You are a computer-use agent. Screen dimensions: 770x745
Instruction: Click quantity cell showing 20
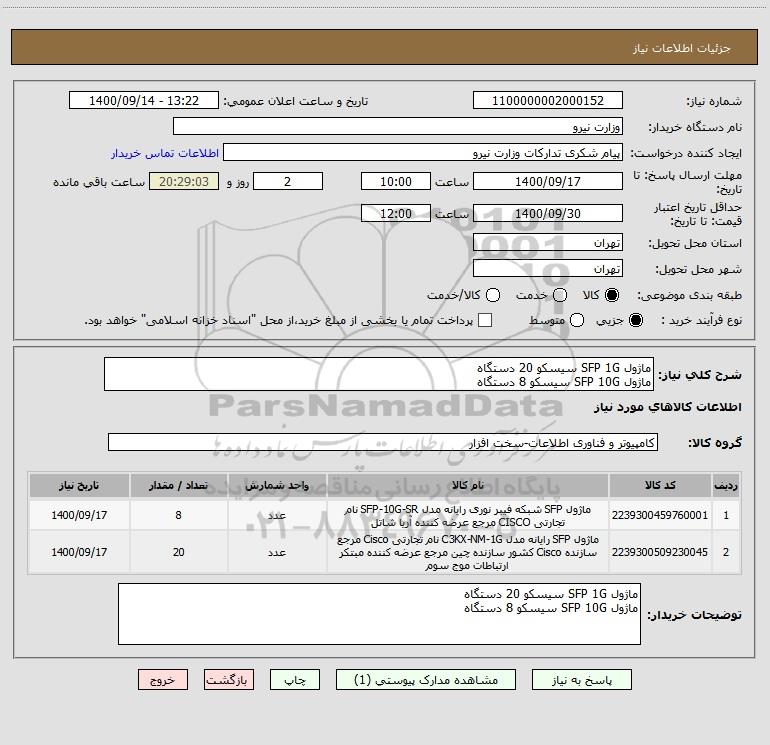point(178,552)
